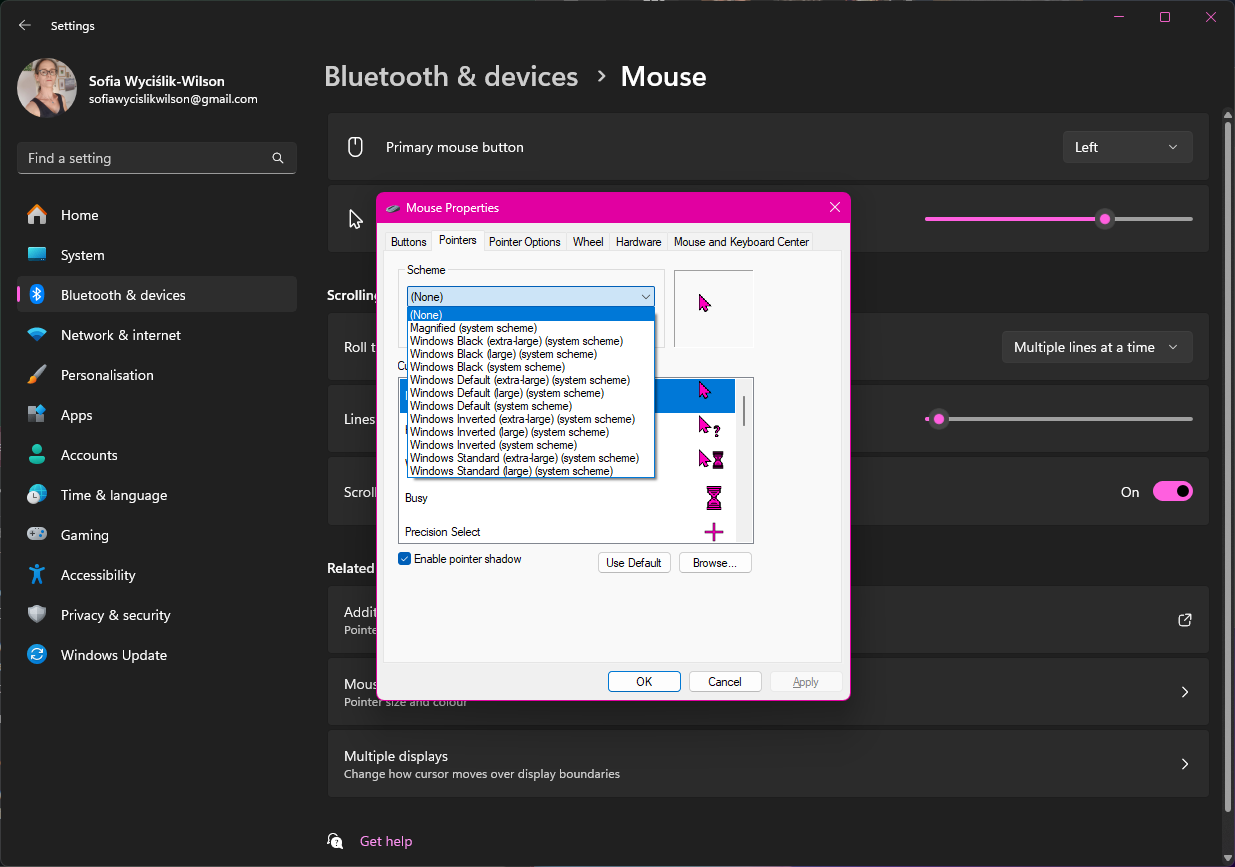Image resolution: width=1235 pixels, height=867 pixels.
Task: Switch to the Hardware tab
Action: [x=638, y=242]
